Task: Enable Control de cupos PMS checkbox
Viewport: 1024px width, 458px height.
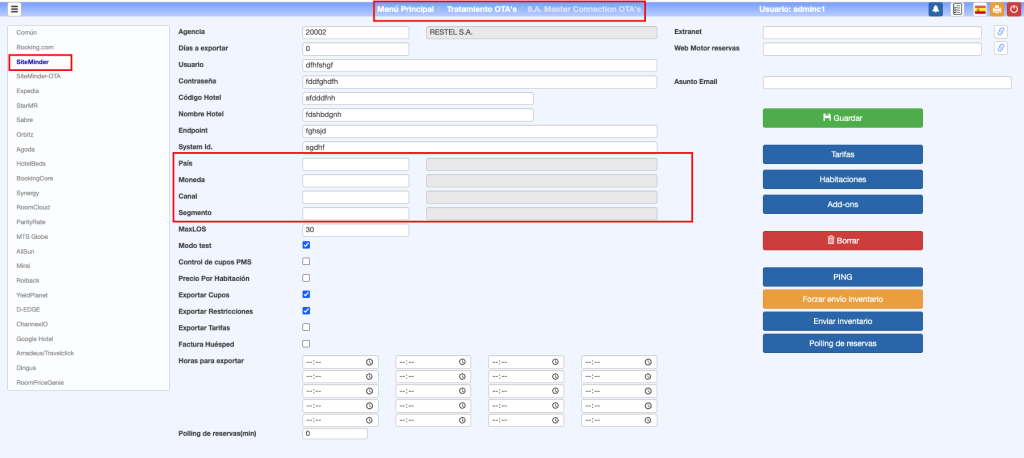Action: [306, 262]
